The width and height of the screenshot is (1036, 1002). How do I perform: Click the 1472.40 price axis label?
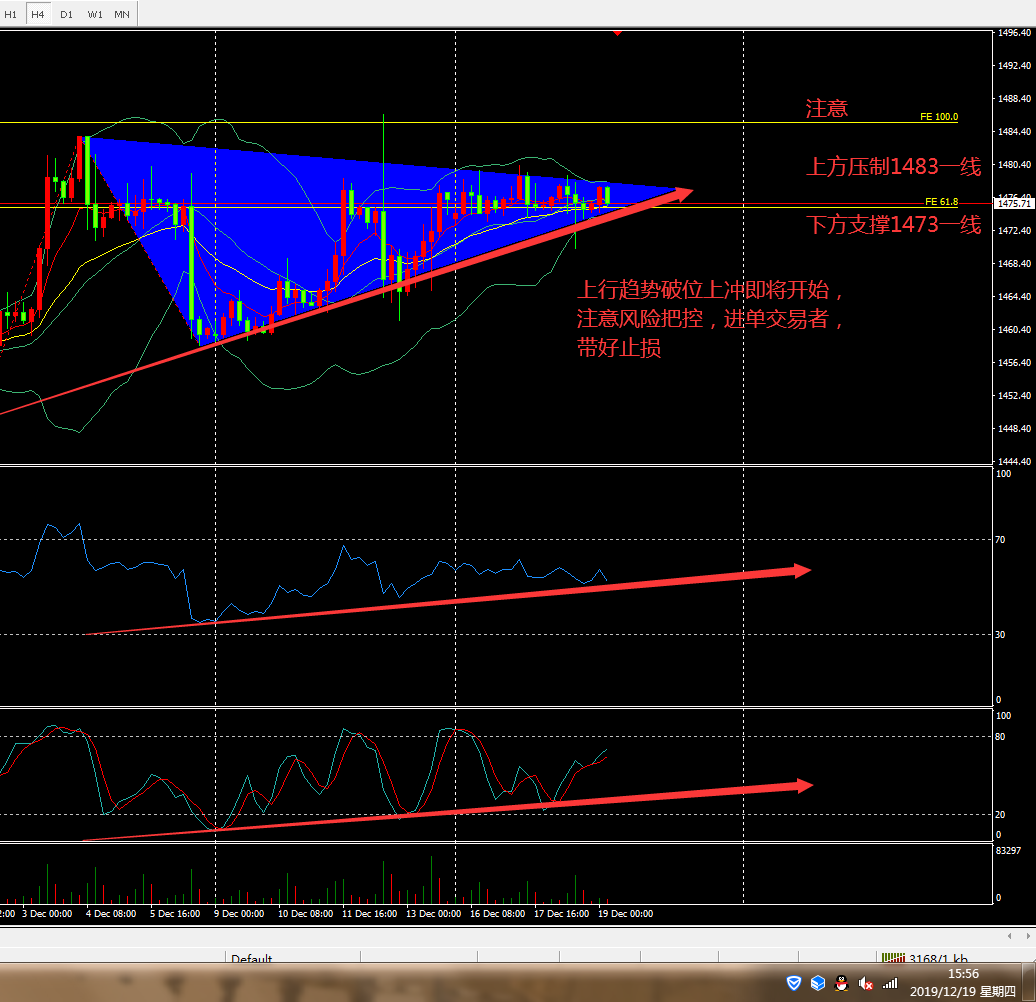click(x=1014, y=231)
